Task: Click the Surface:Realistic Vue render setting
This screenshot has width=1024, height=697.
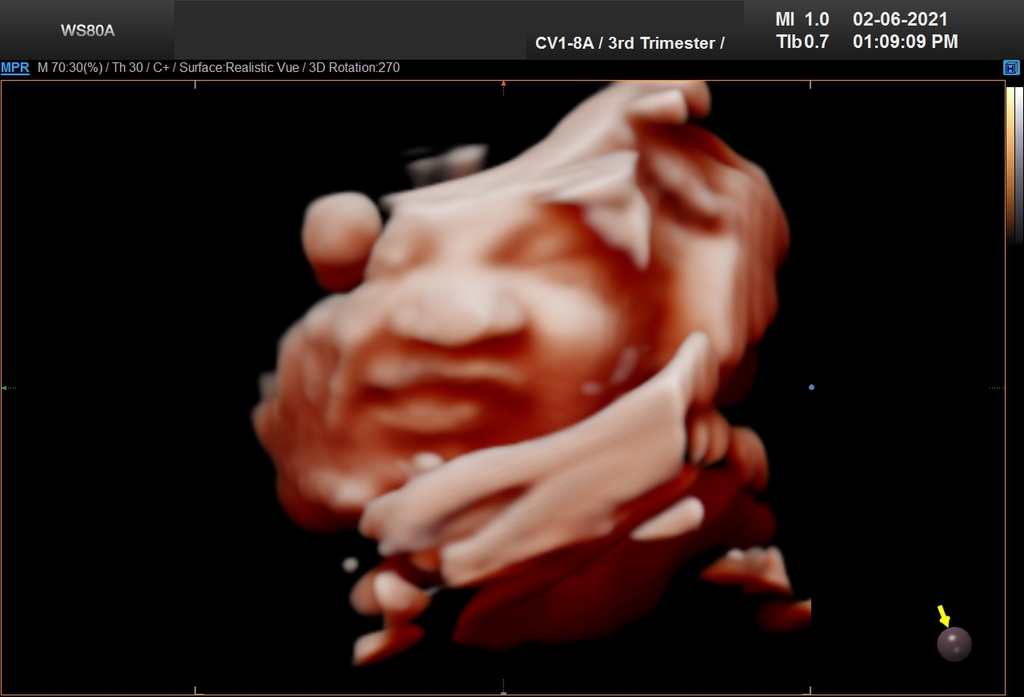Action: 240,68
